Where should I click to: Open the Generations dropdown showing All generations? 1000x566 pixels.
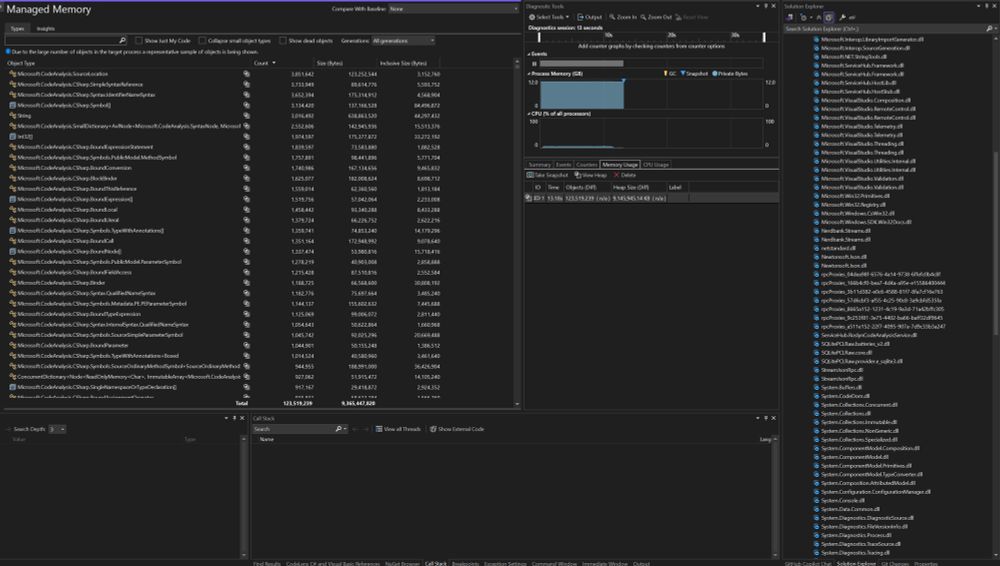tap(403, 40)
